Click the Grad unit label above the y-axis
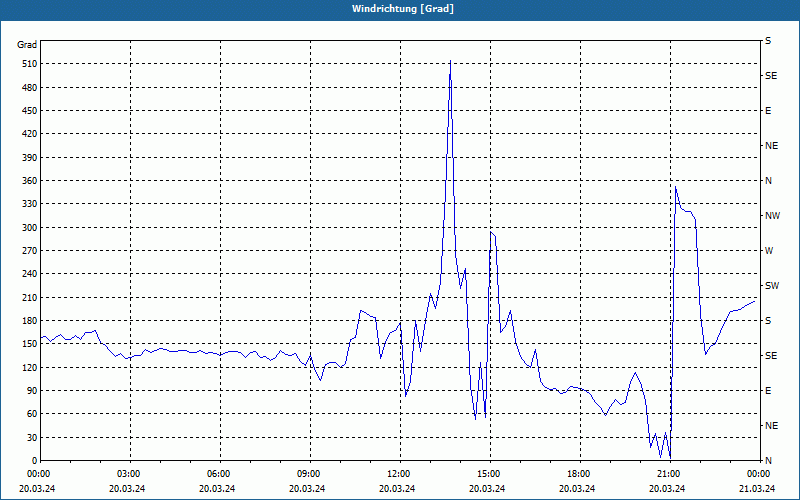This screenshot has width=800, height=500. pos(27,45)
